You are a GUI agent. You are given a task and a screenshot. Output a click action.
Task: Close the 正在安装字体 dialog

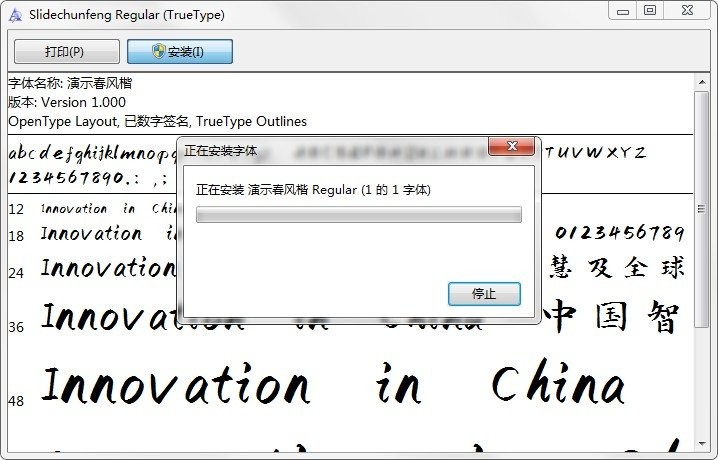click(511, 146)
